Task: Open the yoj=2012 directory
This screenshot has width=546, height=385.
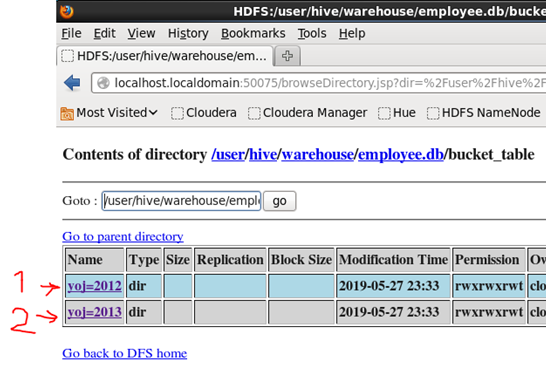Action: point(94,286)
